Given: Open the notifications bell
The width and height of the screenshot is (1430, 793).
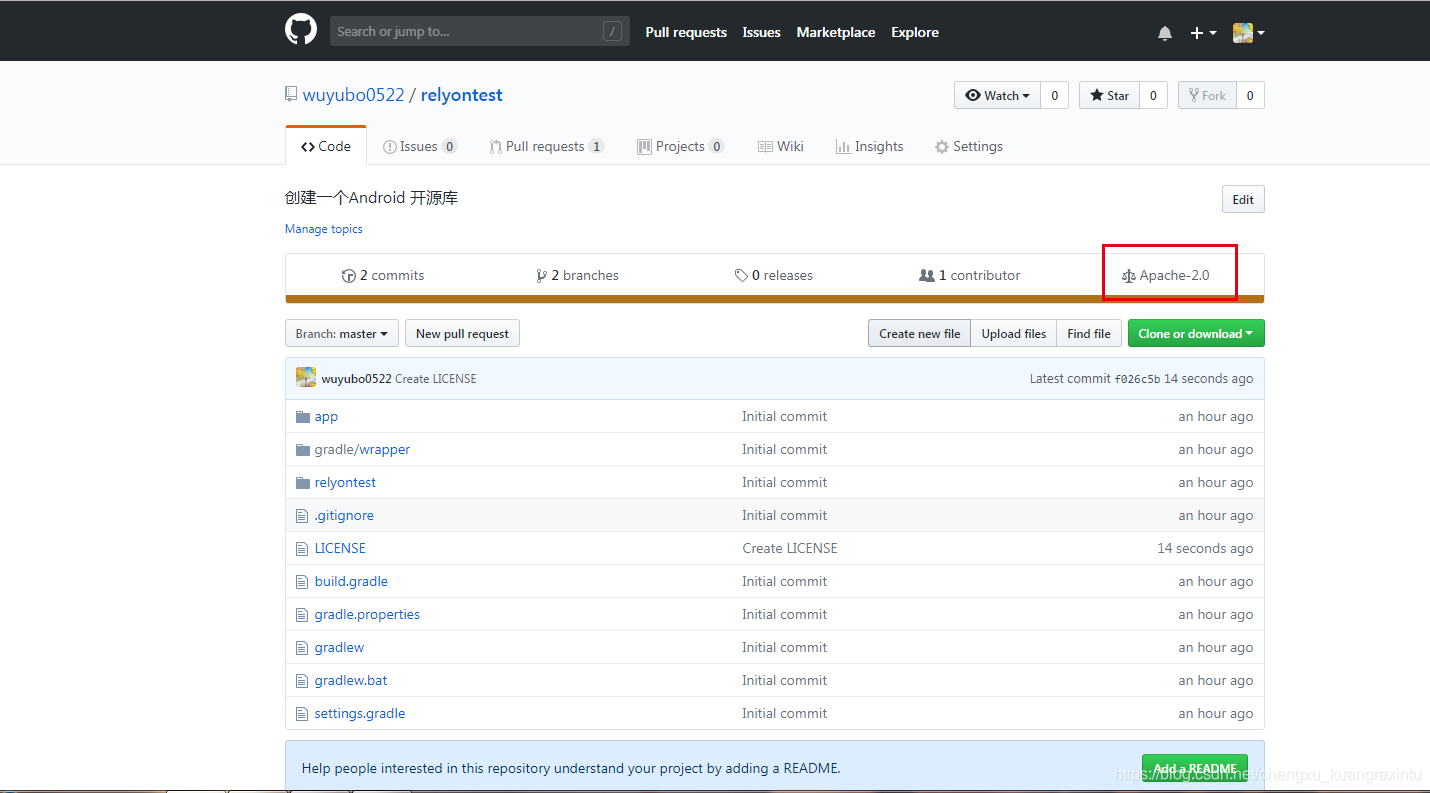Looking at the screenshot, I should pyautogui.click(x=1165, y=33).
